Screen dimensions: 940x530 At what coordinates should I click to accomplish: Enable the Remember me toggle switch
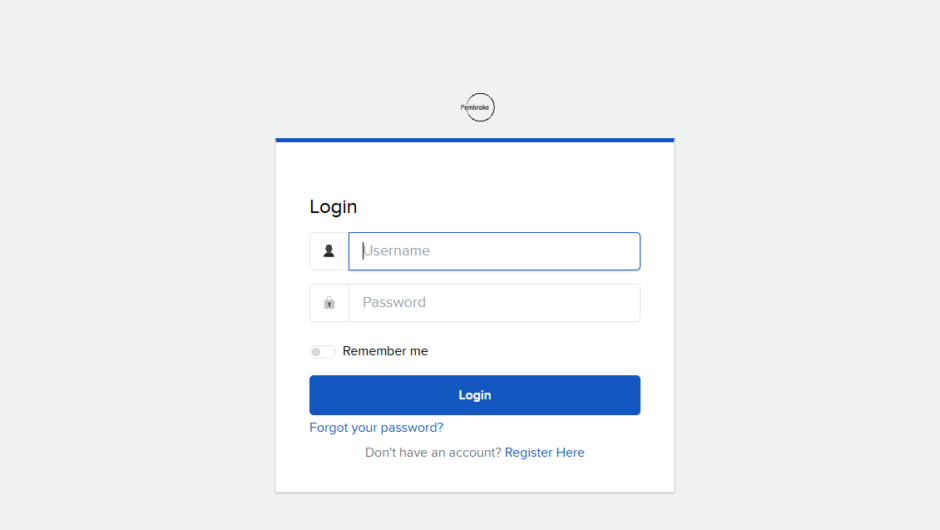pyautogui.click(x=322, y=352)
